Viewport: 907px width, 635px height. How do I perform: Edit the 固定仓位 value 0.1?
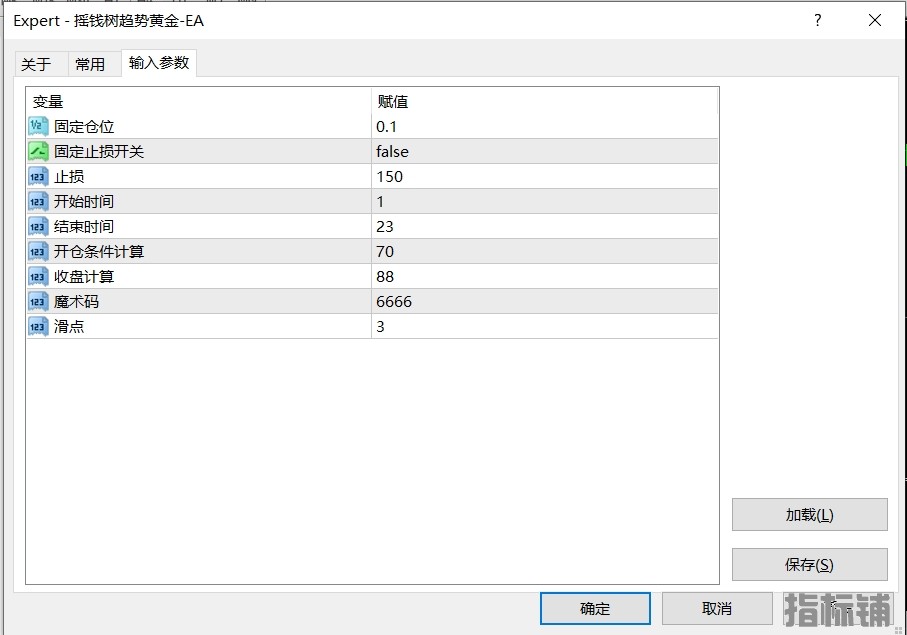[545, 126]
